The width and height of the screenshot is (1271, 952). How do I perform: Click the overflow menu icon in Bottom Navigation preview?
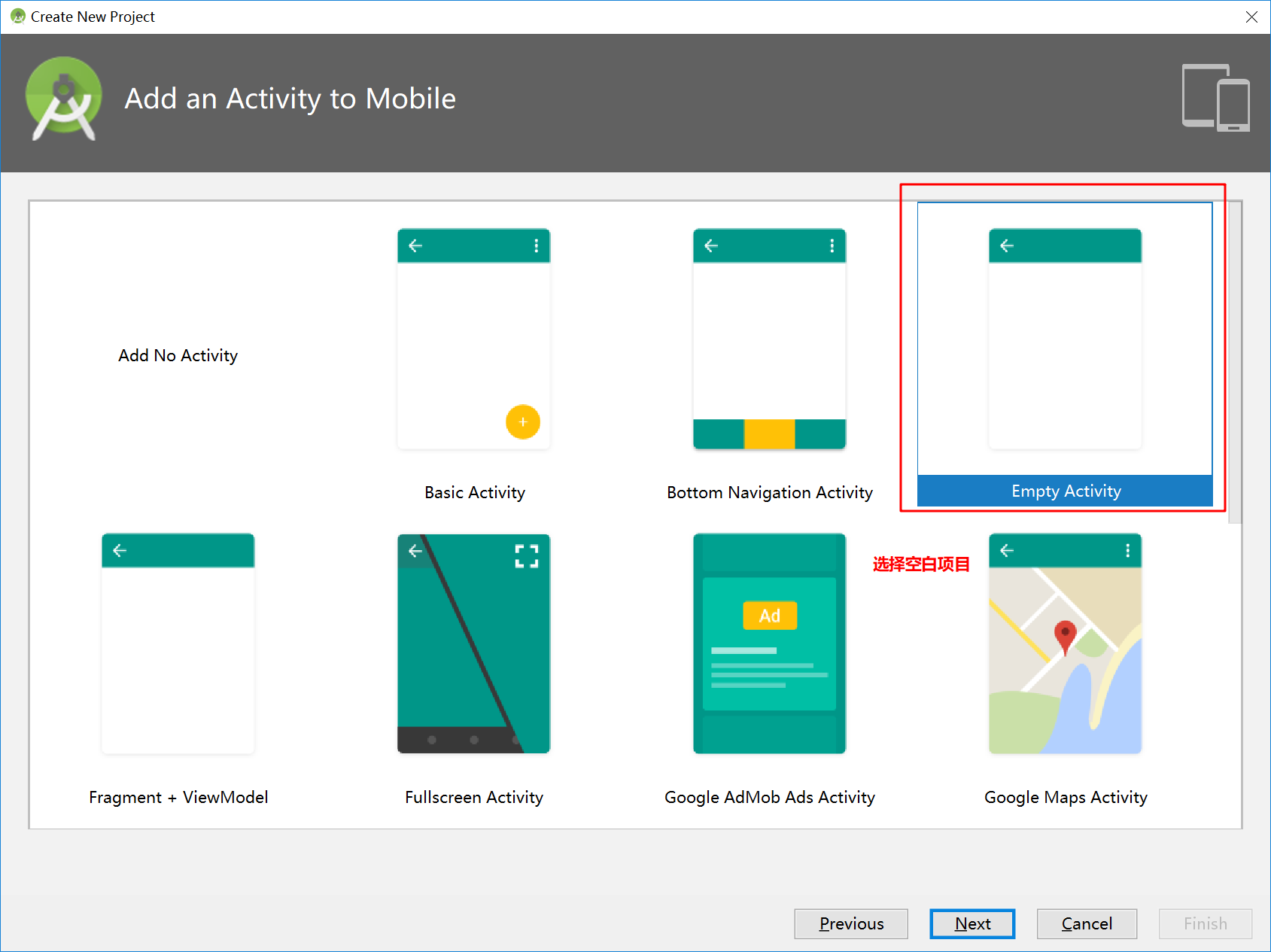pyautogui.click(x=832, y=245)
